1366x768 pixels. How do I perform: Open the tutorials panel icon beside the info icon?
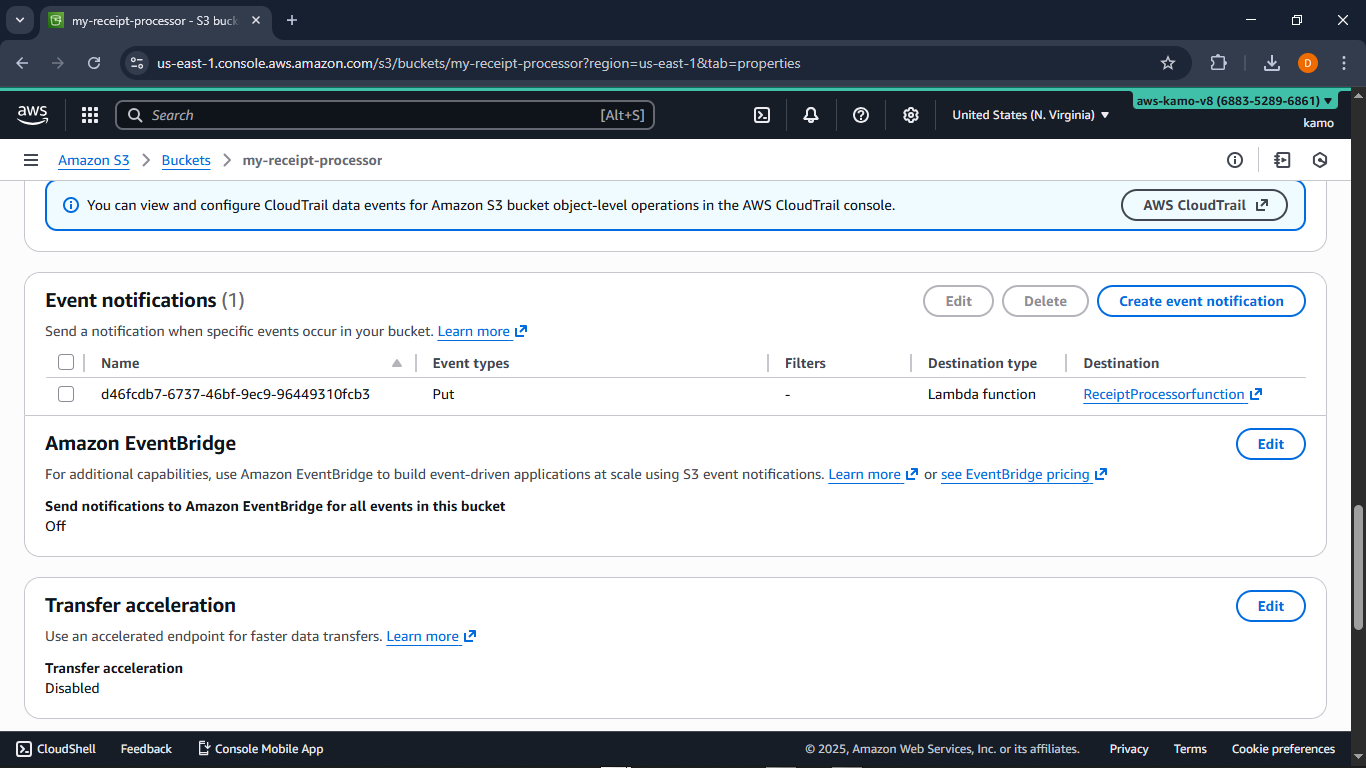[x=1281, y=160]
